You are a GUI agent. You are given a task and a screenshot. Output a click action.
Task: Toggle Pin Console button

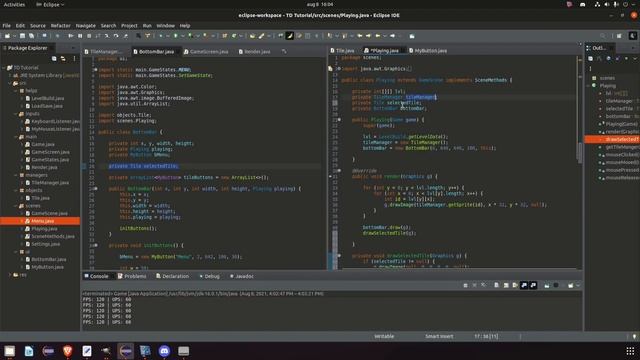[547, 285]
